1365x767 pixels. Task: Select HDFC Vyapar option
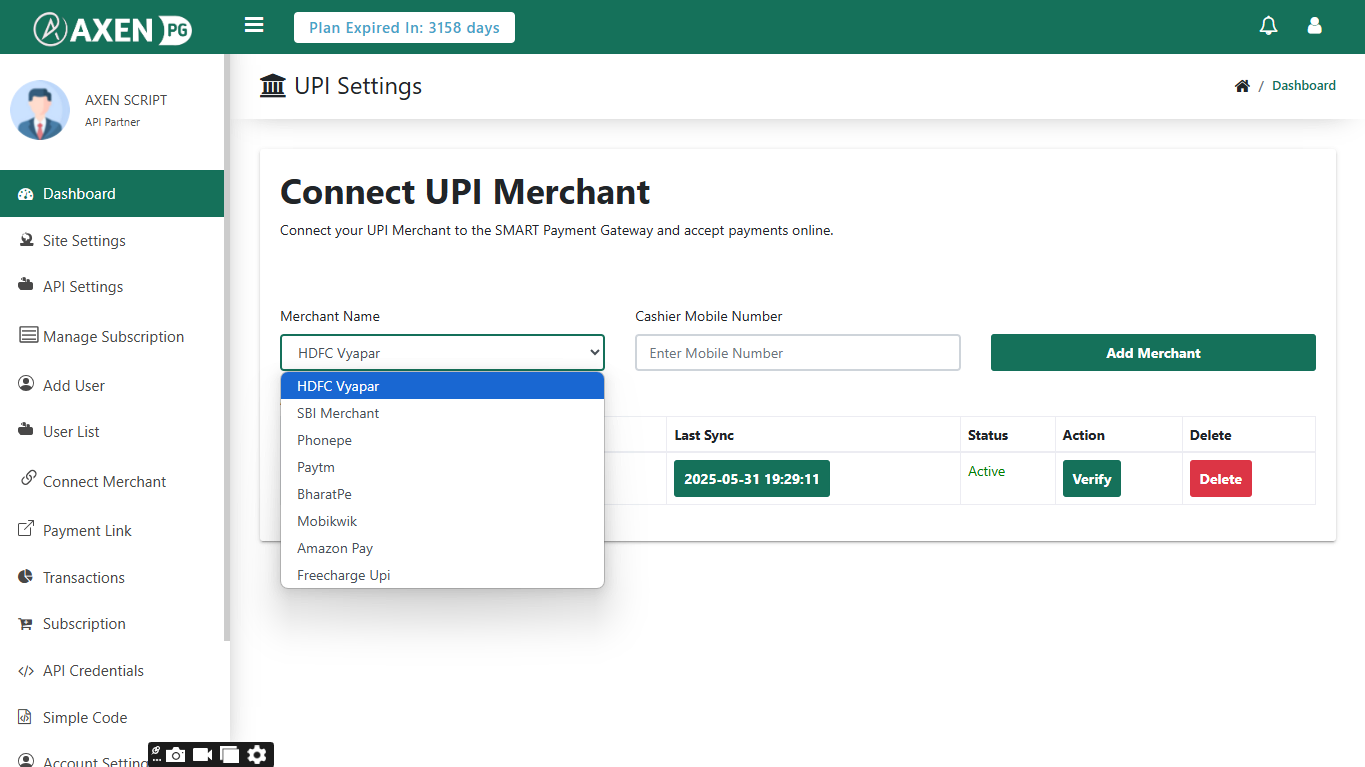(x=442, y=386)
